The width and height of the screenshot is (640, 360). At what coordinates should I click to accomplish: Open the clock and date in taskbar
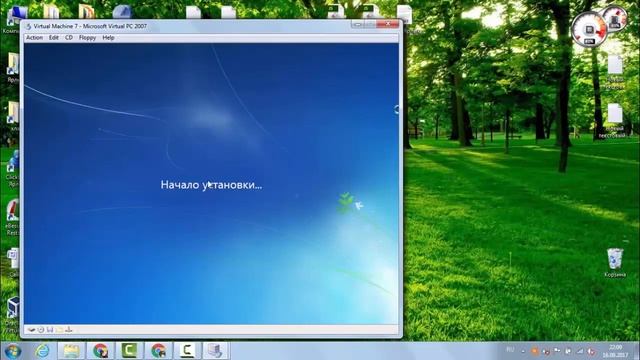click(x=616, y=351)
